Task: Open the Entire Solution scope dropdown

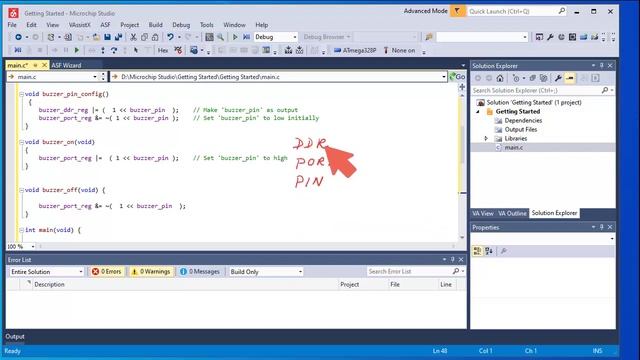Action: (x=80, y=272)
